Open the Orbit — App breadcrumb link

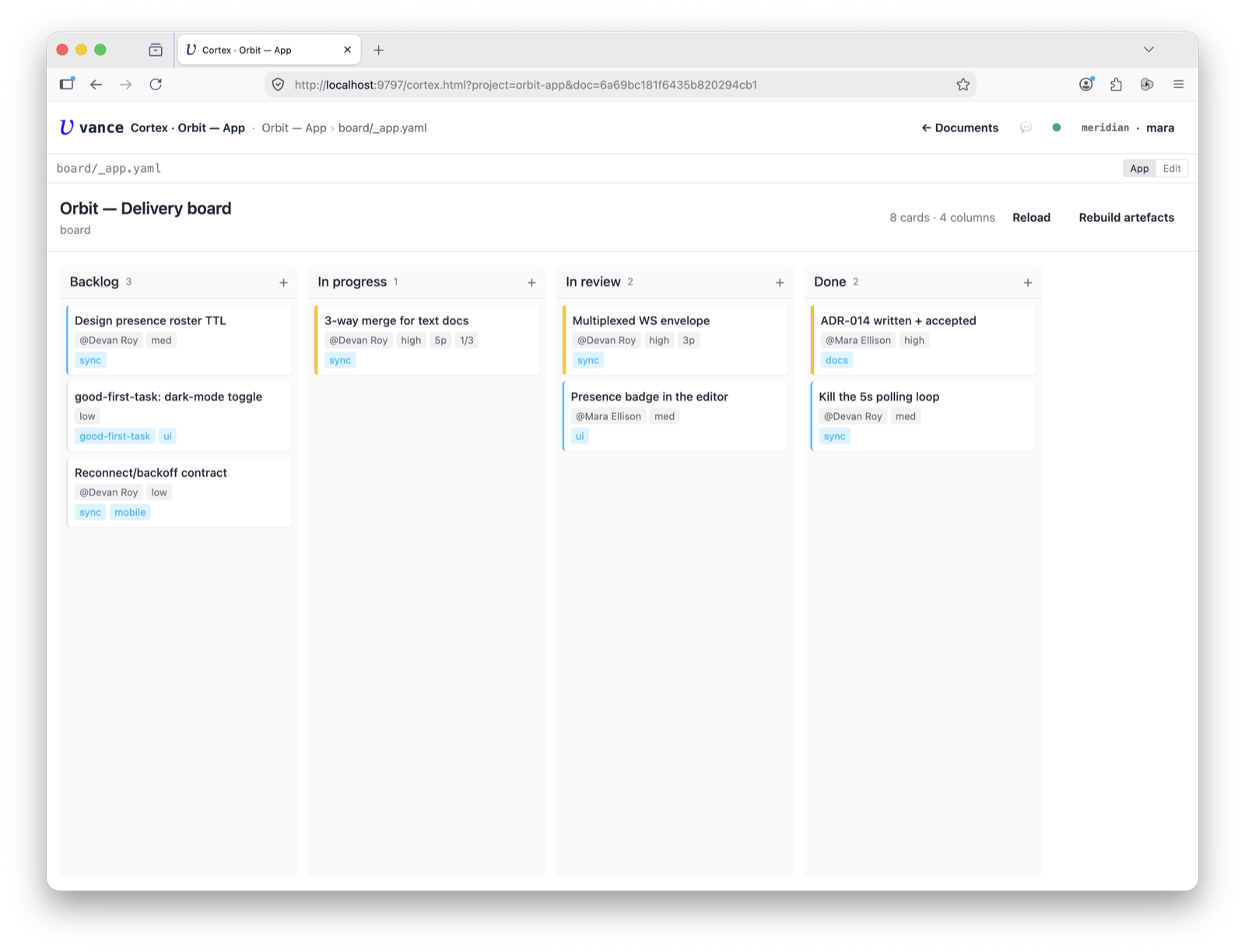click(x=294, y=128)
